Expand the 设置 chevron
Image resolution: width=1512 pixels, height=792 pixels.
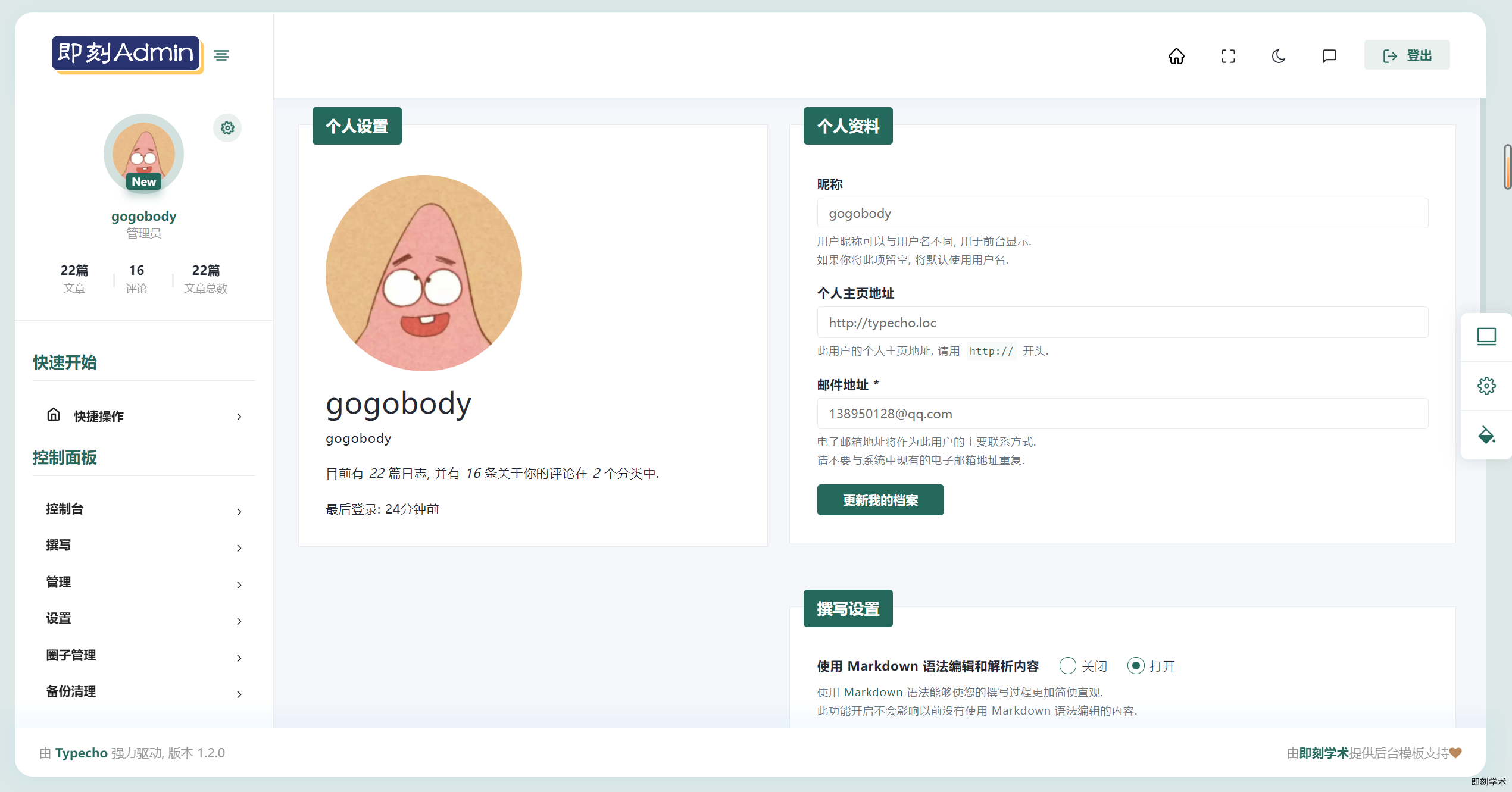[x=239, y=621]
